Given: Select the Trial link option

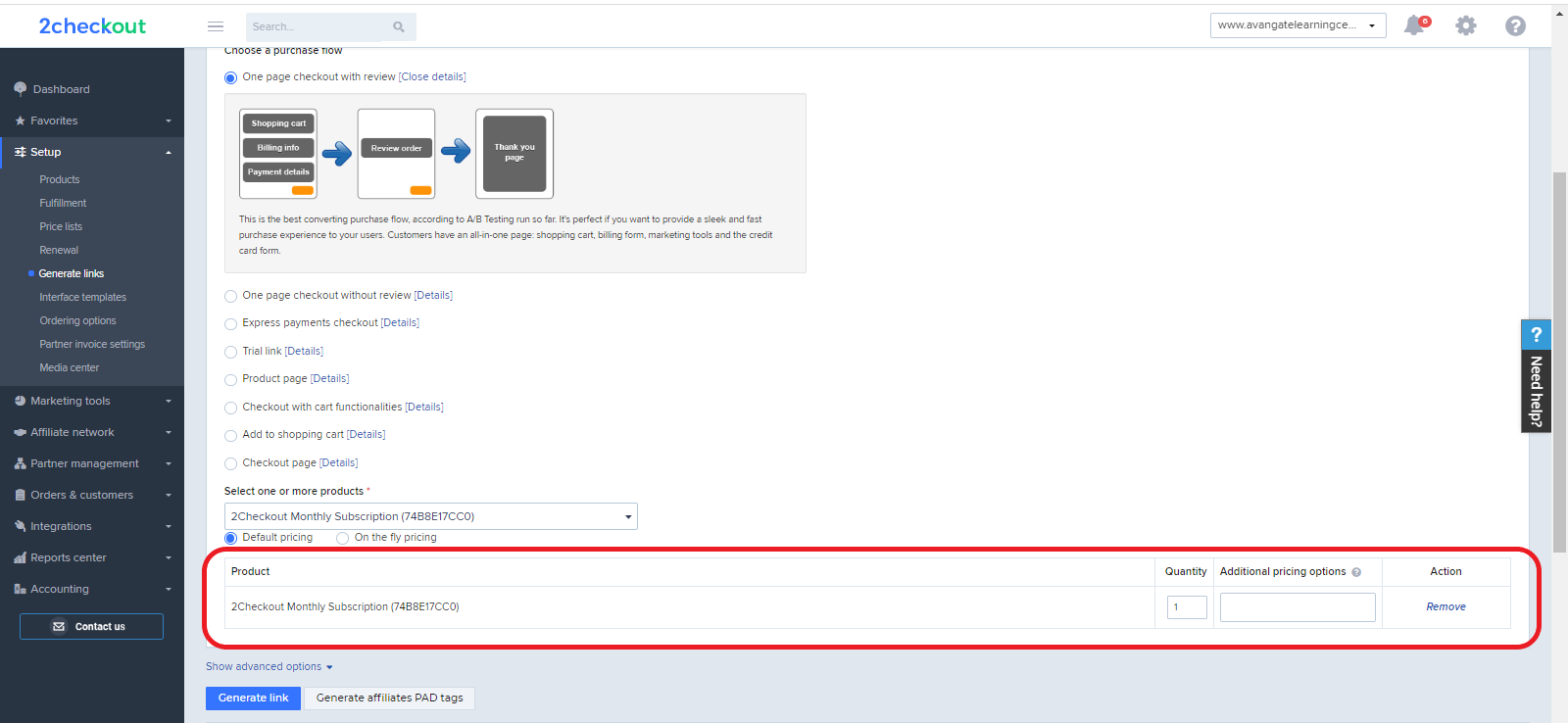Looking at the screenshot, I should [230, 352].
